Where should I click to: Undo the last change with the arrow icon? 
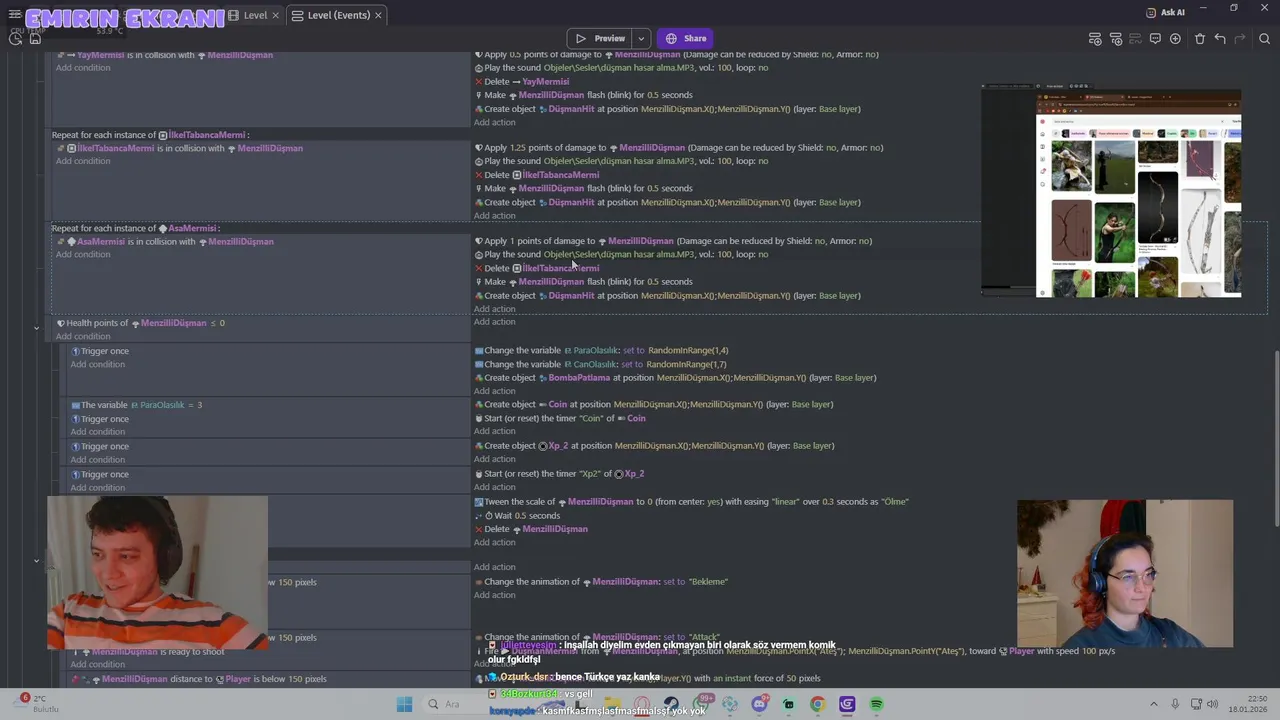tap(1220, 39)
